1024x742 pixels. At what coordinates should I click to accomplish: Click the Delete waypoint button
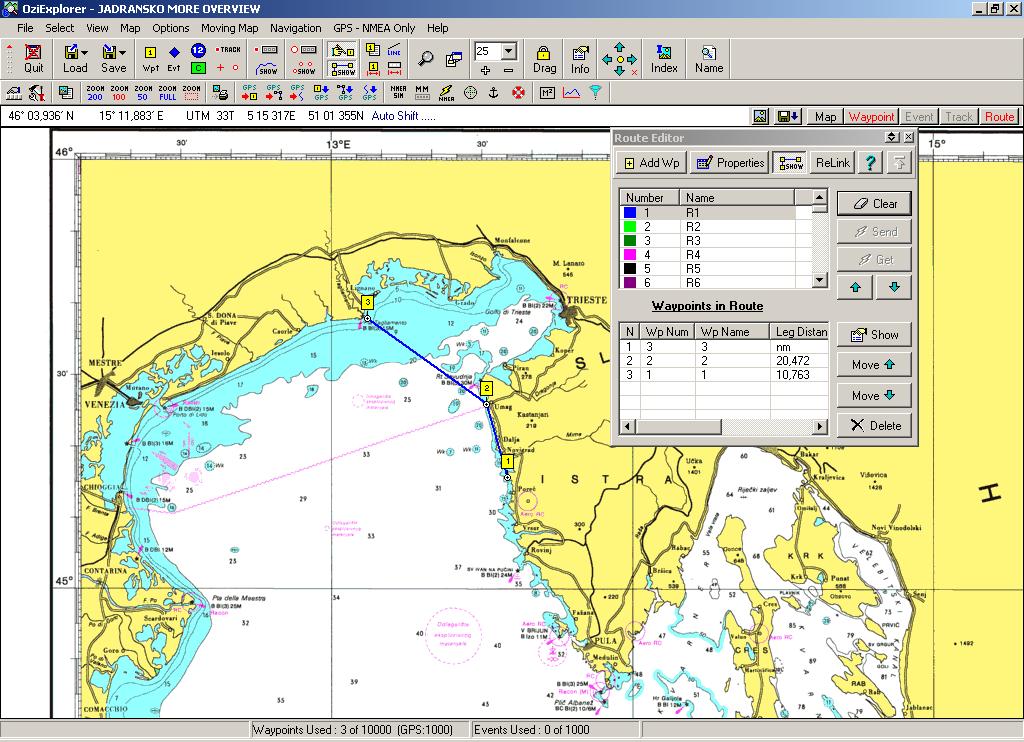click(874, 426)
